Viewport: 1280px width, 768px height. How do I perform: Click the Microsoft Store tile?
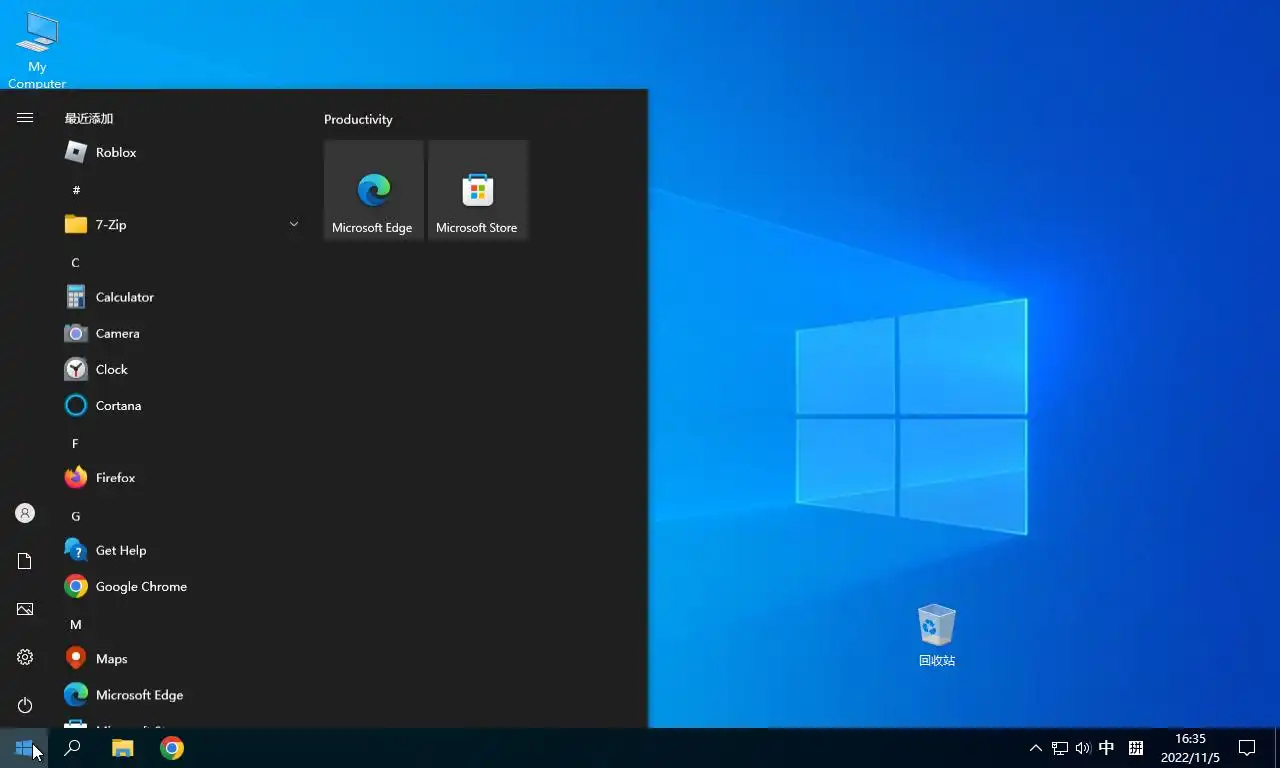pos(478,190)
